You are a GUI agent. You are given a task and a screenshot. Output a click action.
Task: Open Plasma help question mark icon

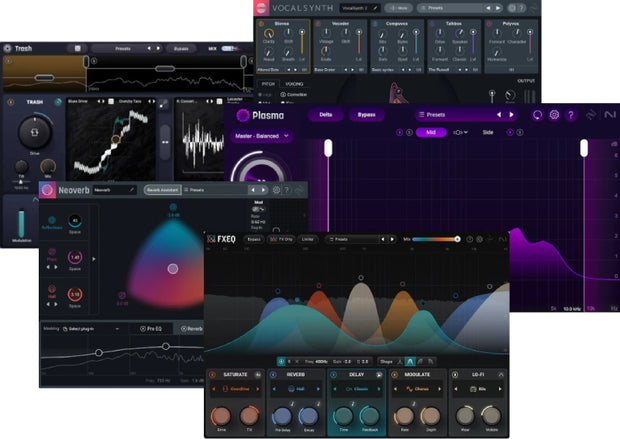click(571, 115)
